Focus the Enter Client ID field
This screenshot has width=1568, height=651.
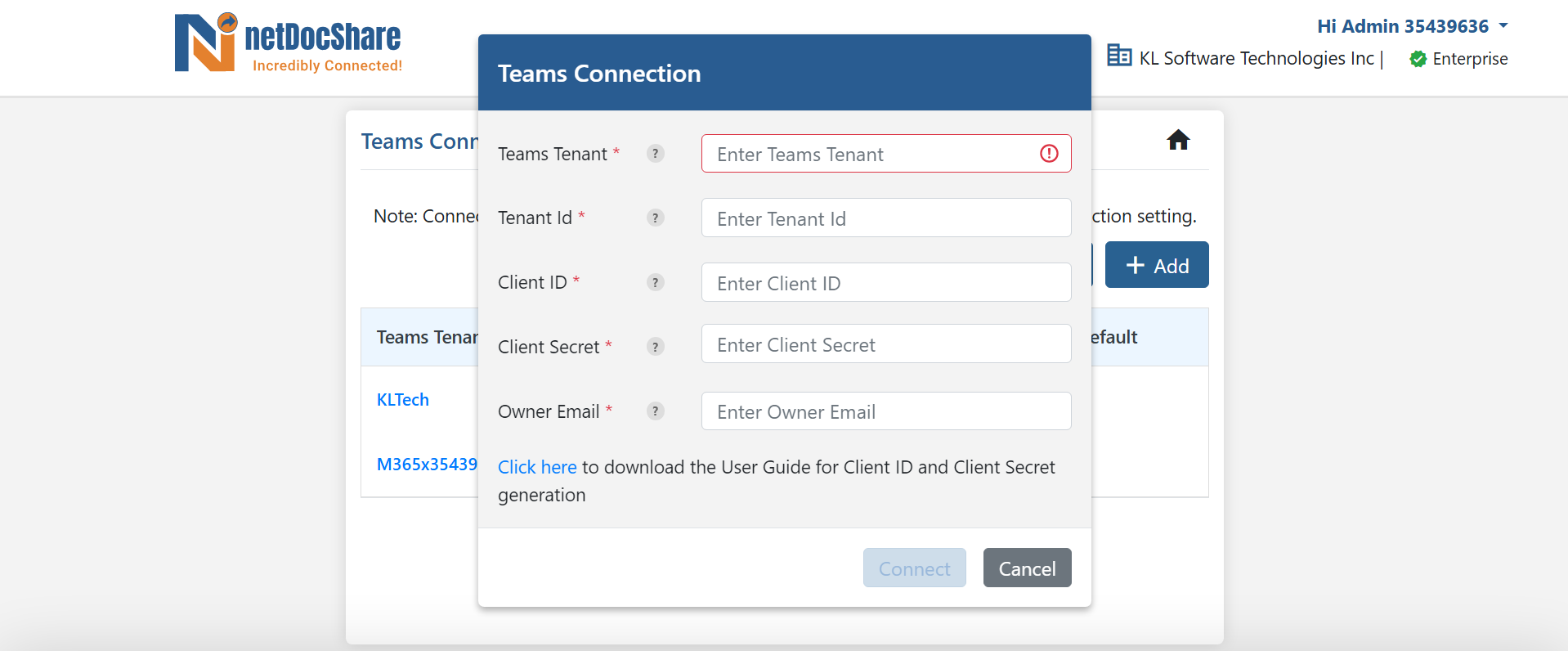coord(886,282)
